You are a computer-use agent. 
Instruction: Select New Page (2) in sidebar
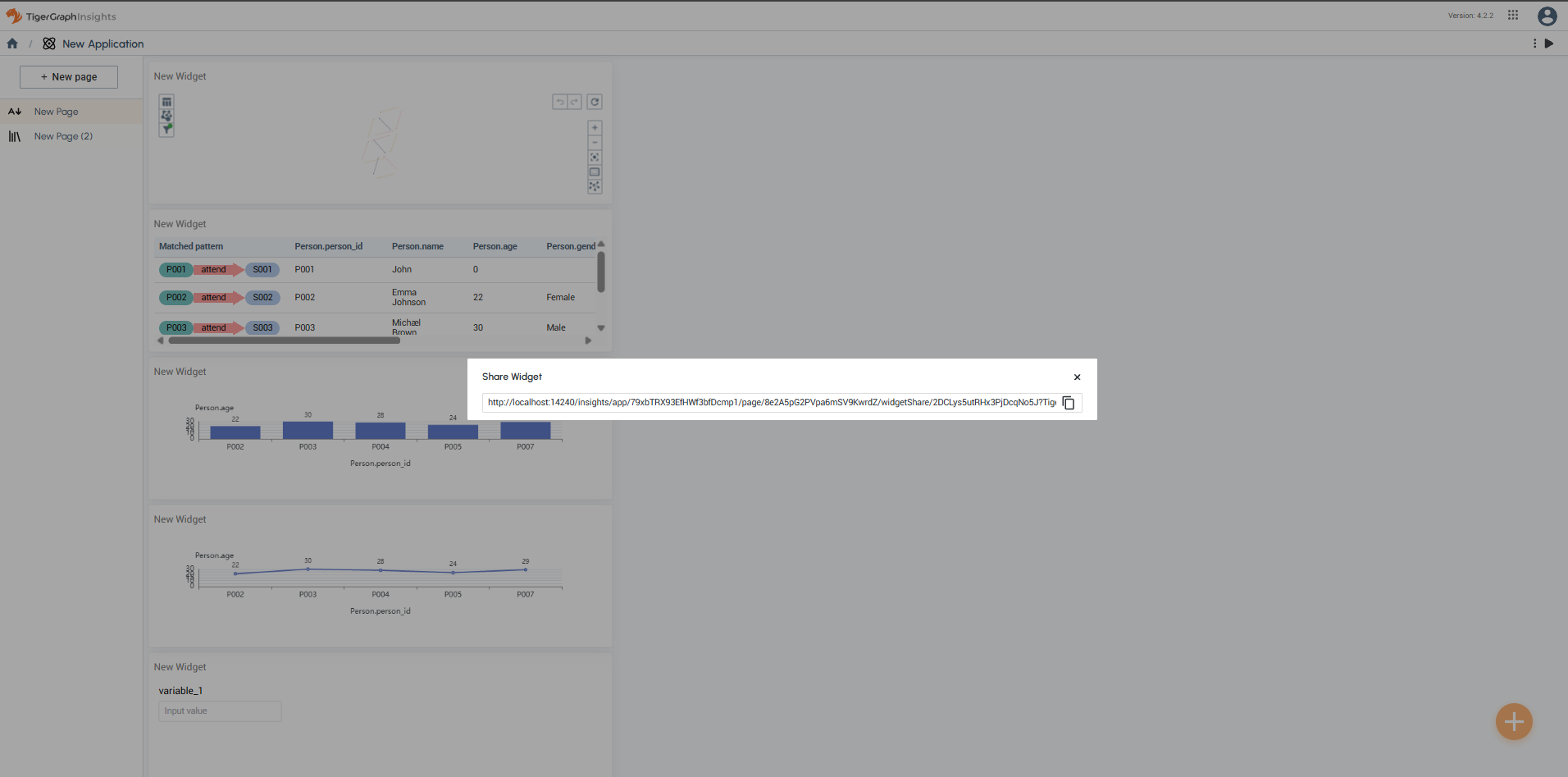pos(63,137)
